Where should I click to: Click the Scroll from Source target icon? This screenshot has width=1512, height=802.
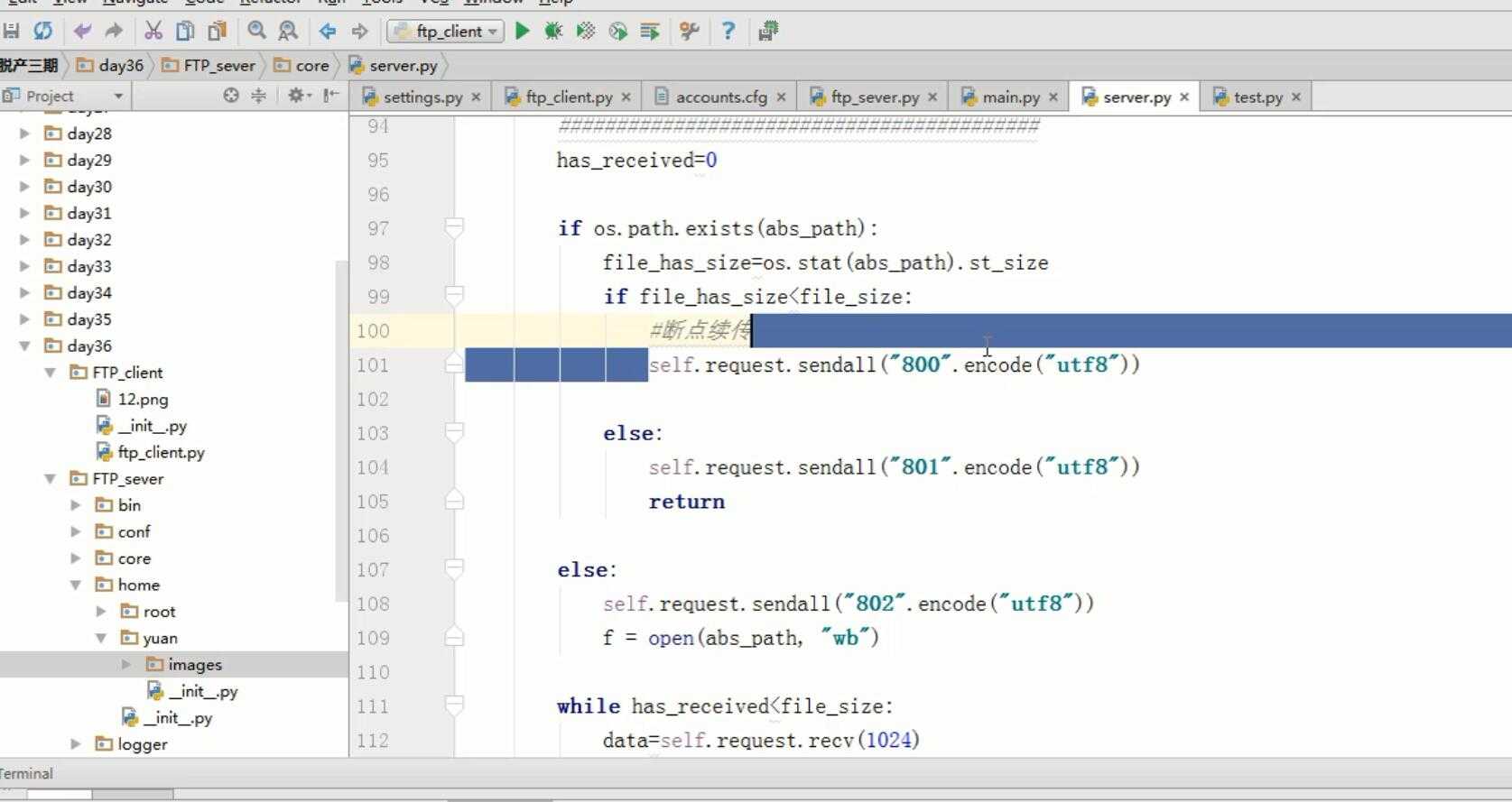pos(231,96)
